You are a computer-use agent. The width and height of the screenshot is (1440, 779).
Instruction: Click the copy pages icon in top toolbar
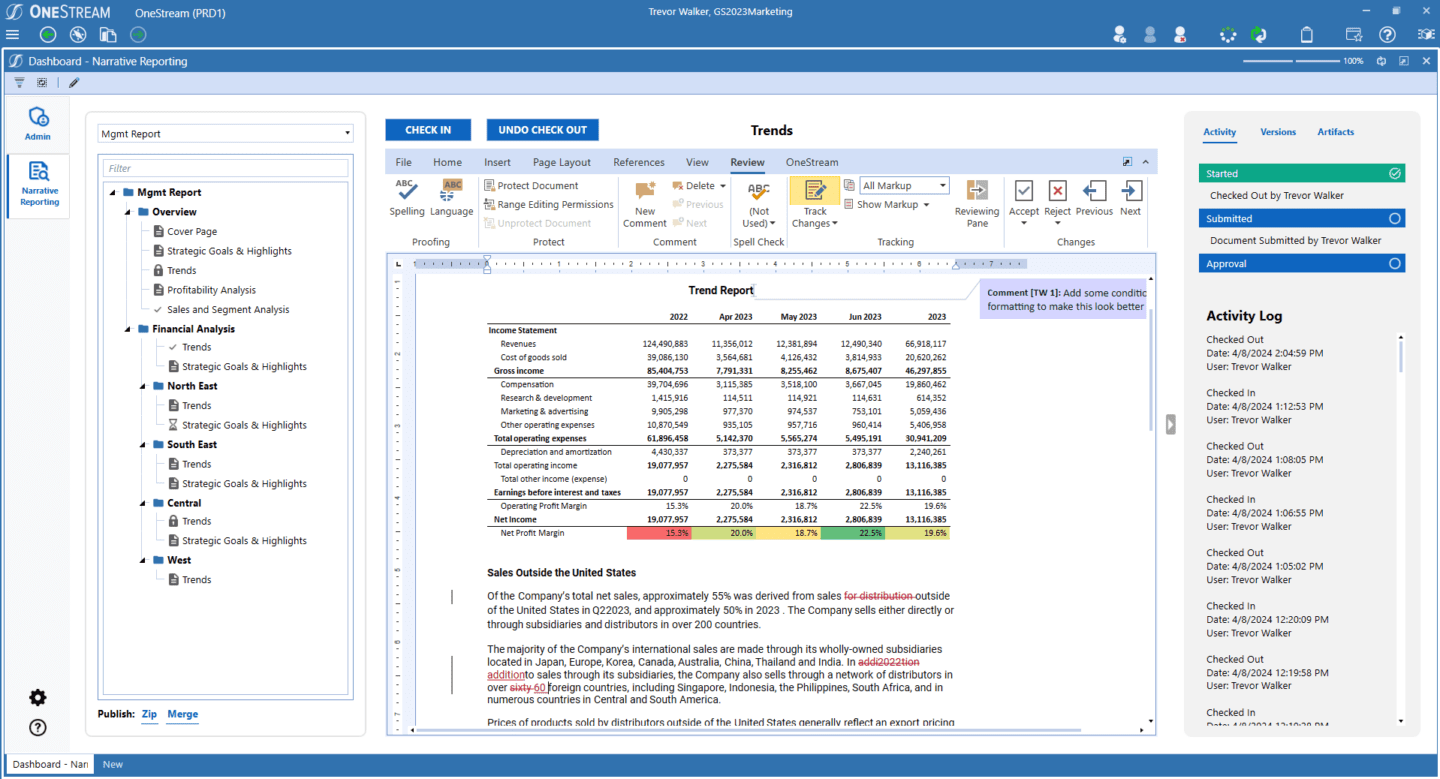tap(108, 35)
